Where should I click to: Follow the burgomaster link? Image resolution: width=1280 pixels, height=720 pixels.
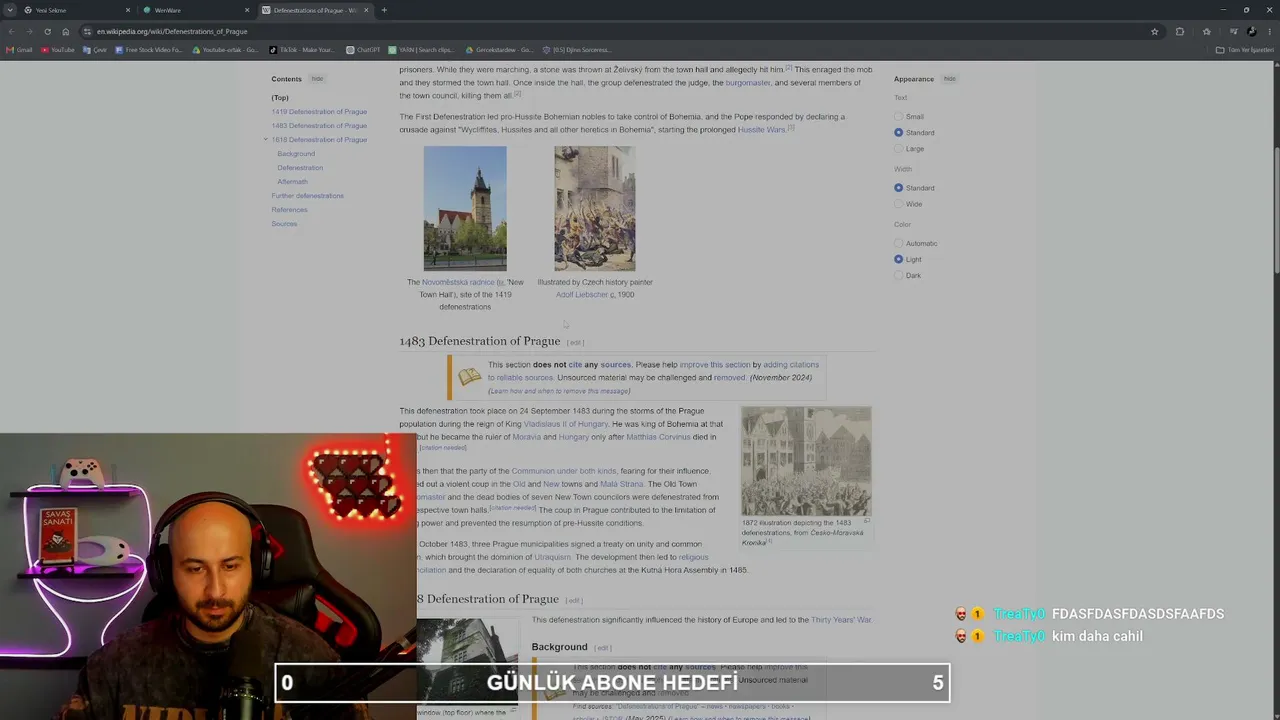(748, 83)
